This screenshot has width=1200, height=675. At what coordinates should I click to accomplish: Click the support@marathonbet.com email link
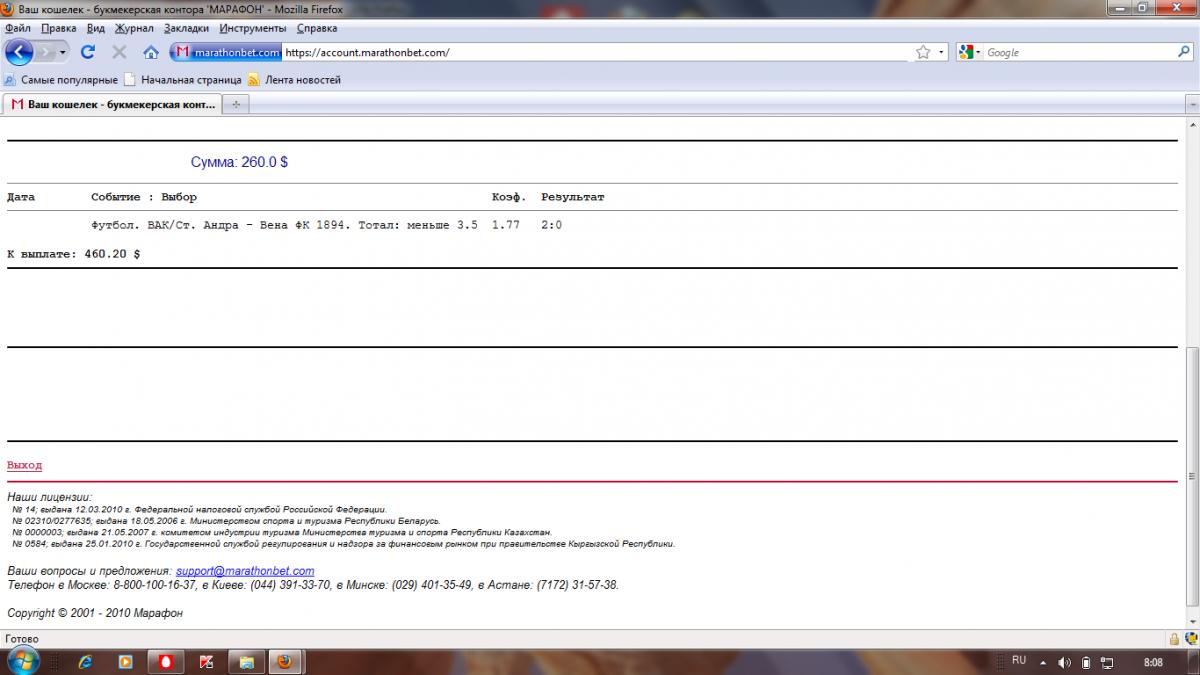click(245, 571)
